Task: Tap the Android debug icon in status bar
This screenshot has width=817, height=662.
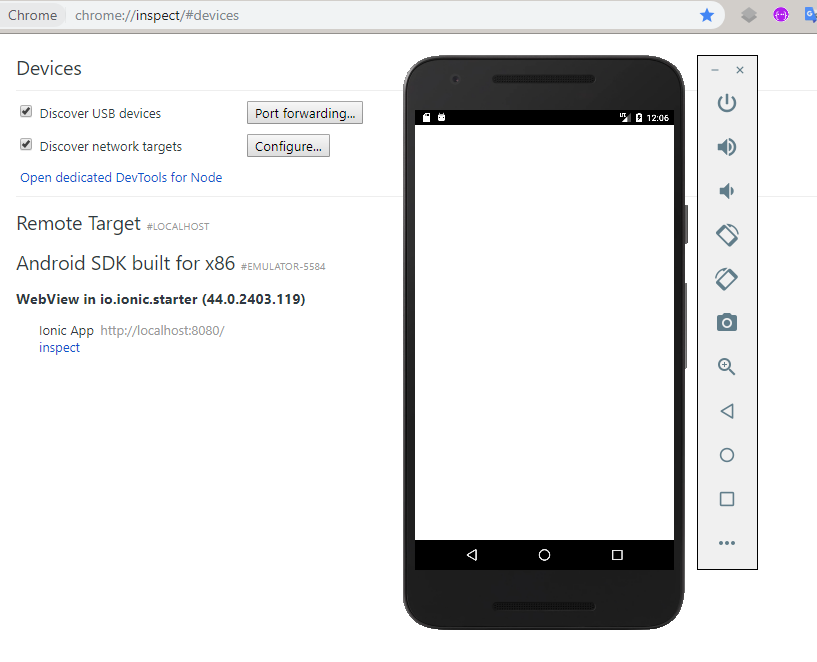Action: click(x=441, y=117)
